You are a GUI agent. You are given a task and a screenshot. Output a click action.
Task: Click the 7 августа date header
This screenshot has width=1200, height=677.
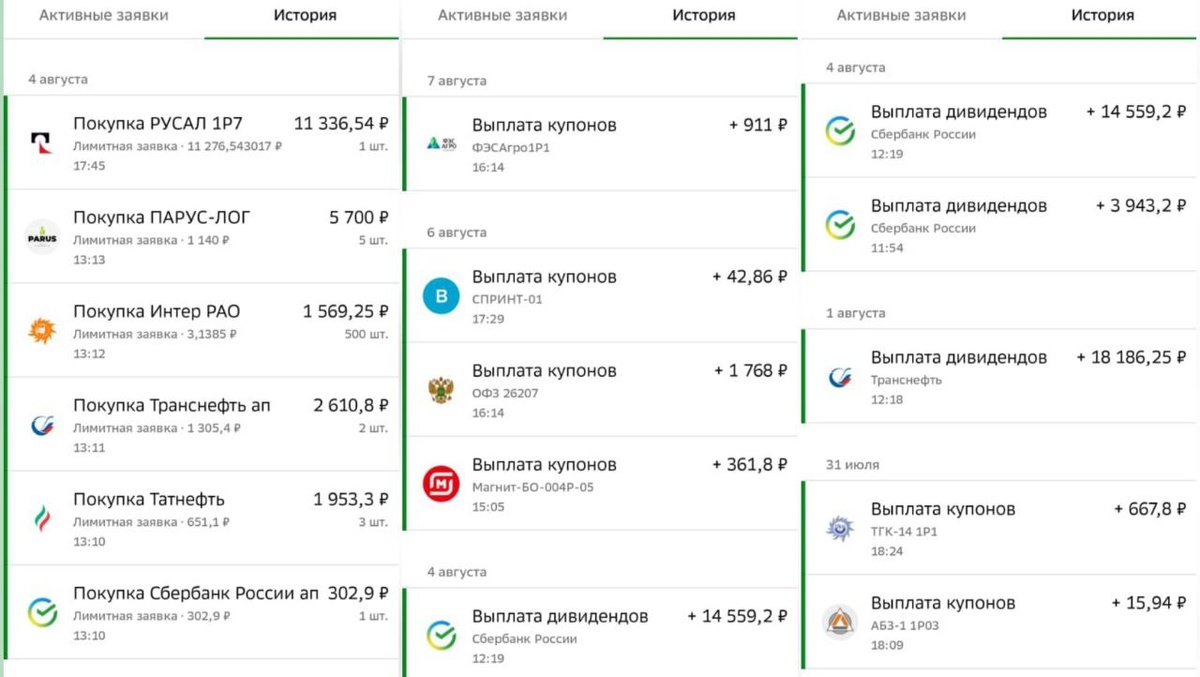click(457, 81)
